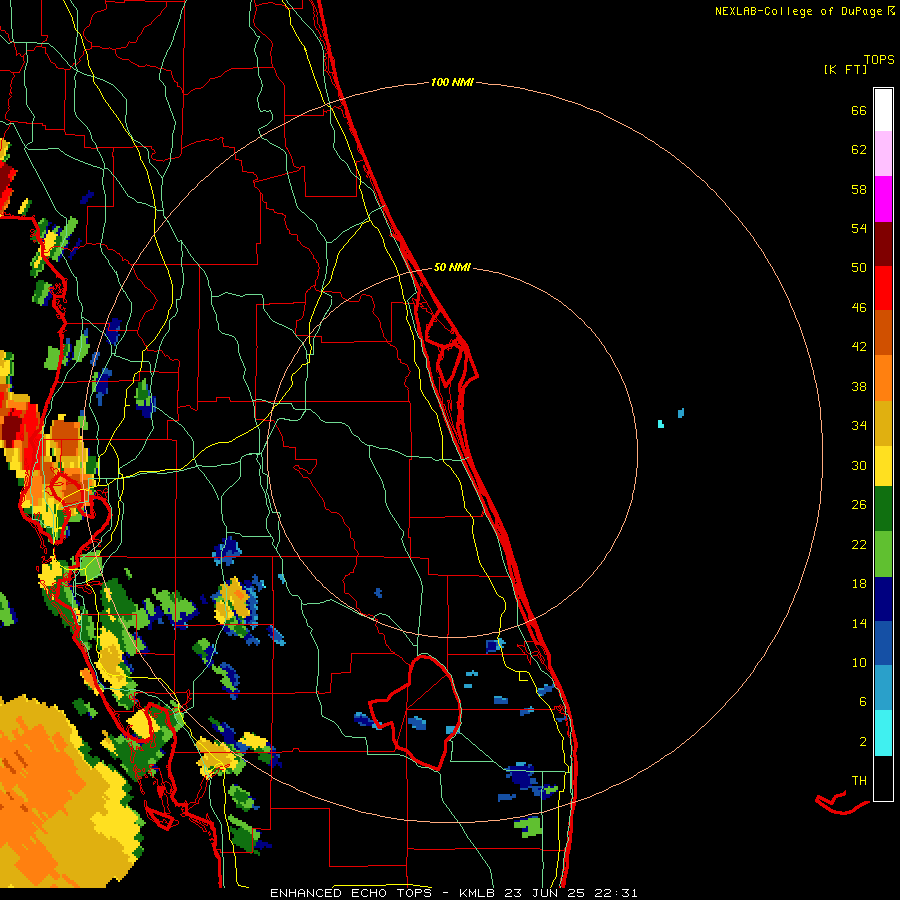
Task: Select the medium blue legend swatch
Action: pos(883,643)
